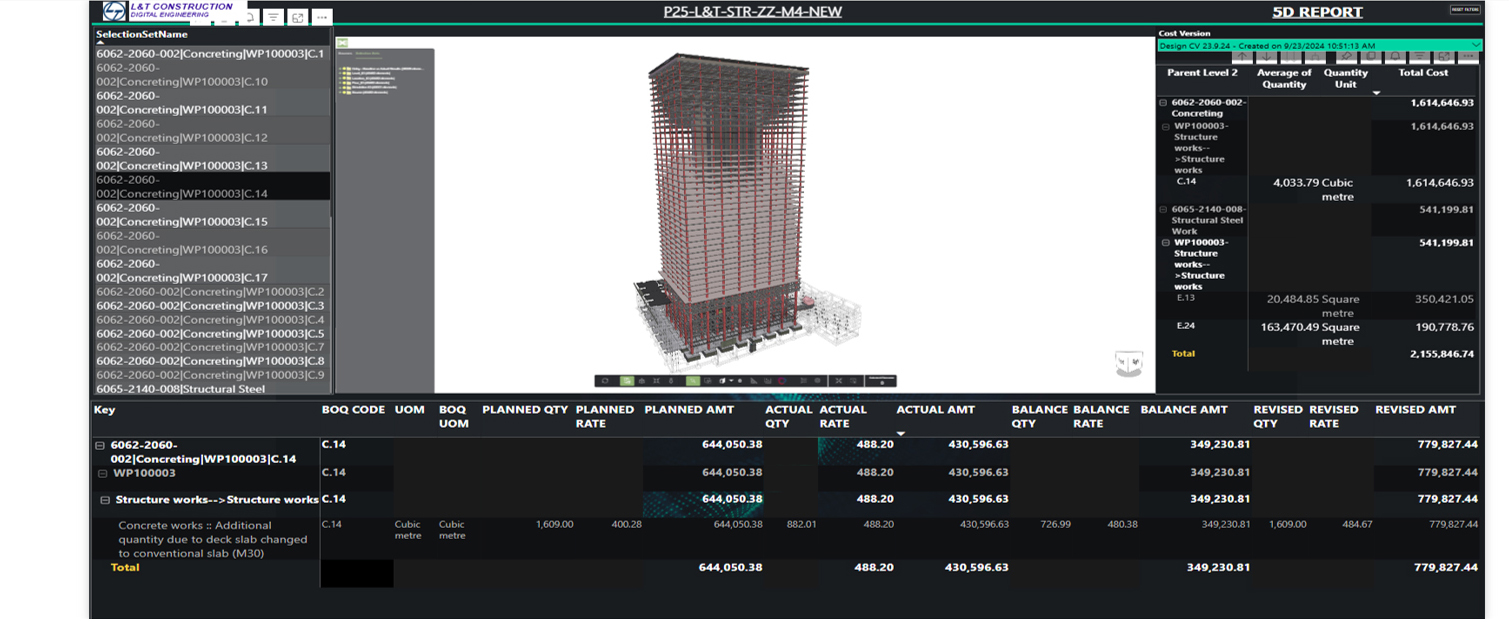Open focus mode on cost table visual

(1443, 57)
